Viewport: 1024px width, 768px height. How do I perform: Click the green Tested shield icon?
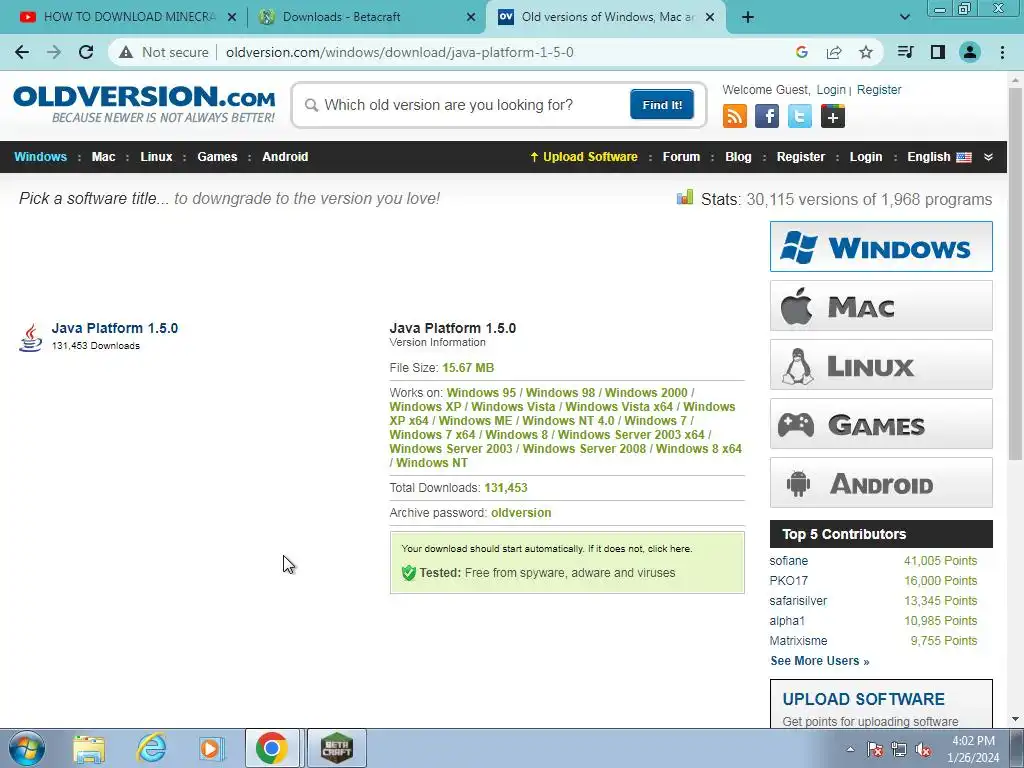(409, 573)
